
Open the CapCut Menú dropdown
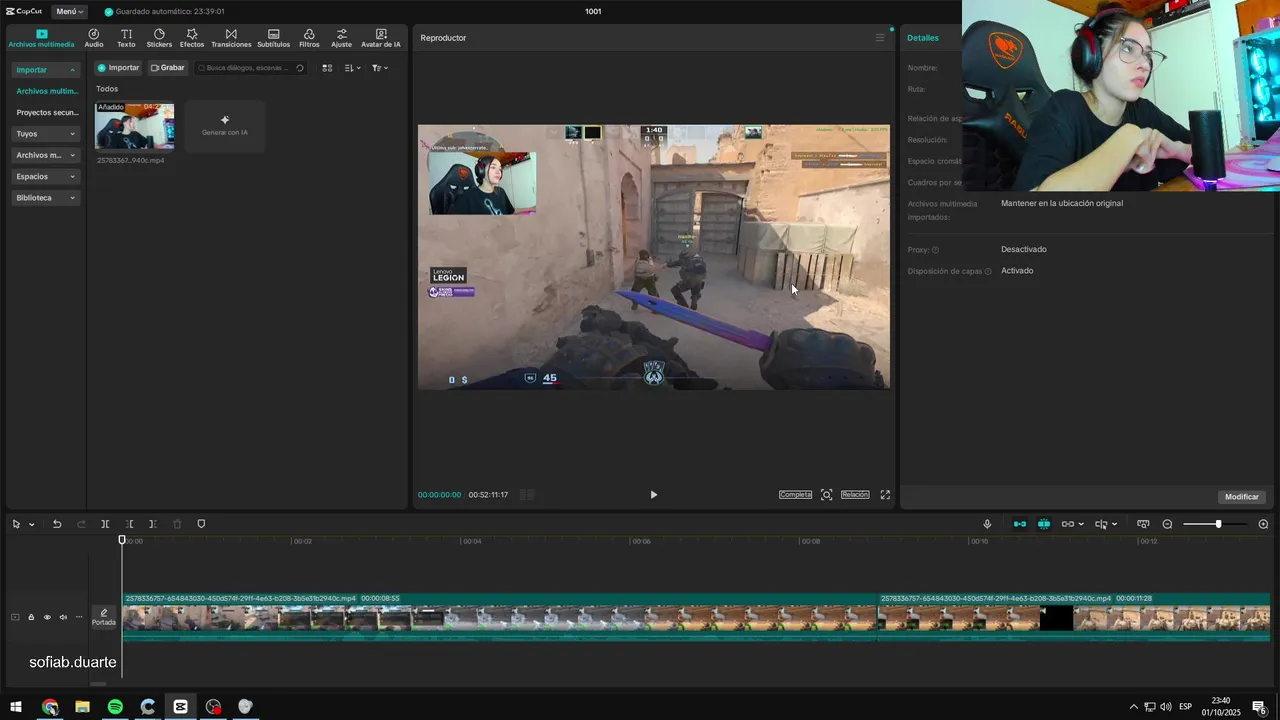coord(69,11)
